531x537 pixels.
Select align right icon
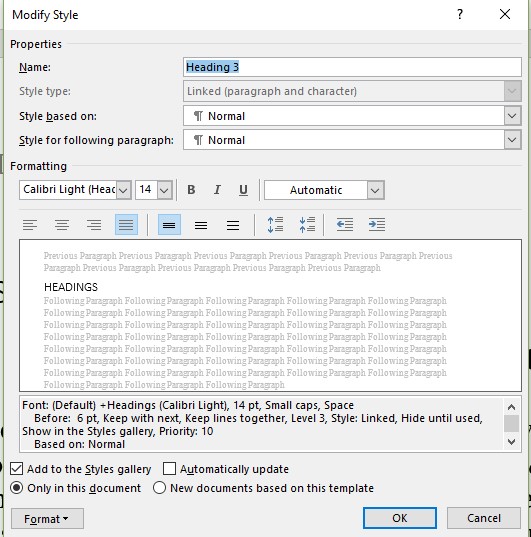tap(94, 225)
